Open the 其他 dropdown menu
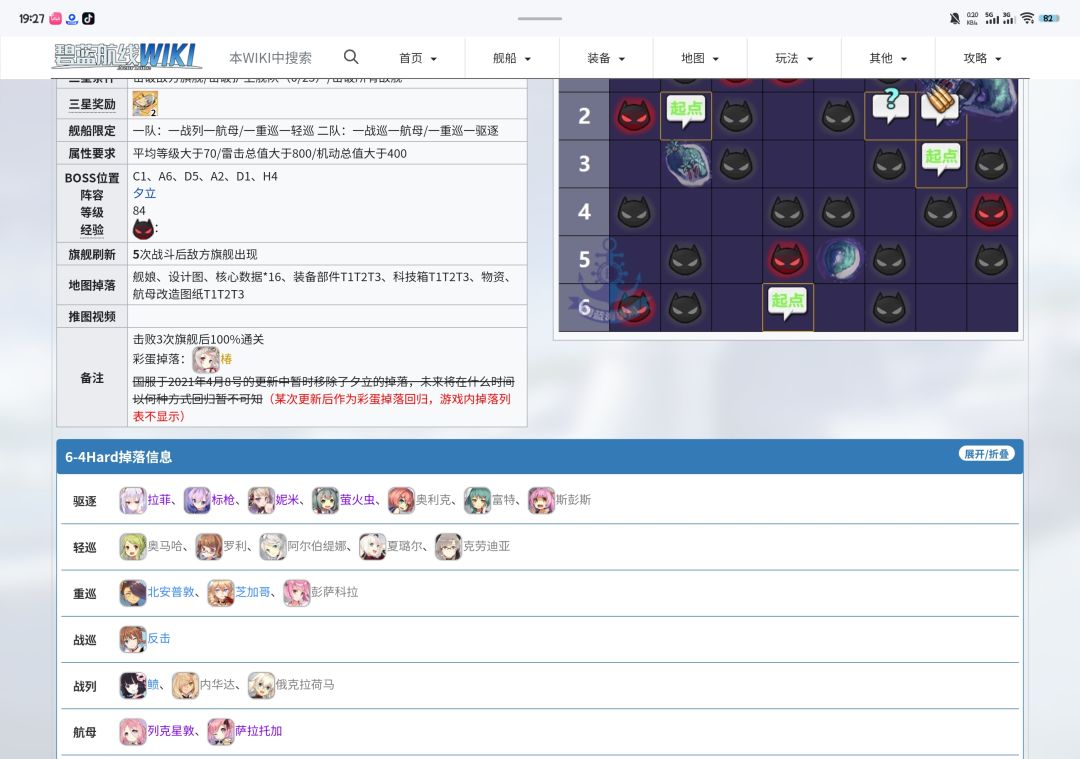This screenshot has height=759, width=1080. point(888,59)
